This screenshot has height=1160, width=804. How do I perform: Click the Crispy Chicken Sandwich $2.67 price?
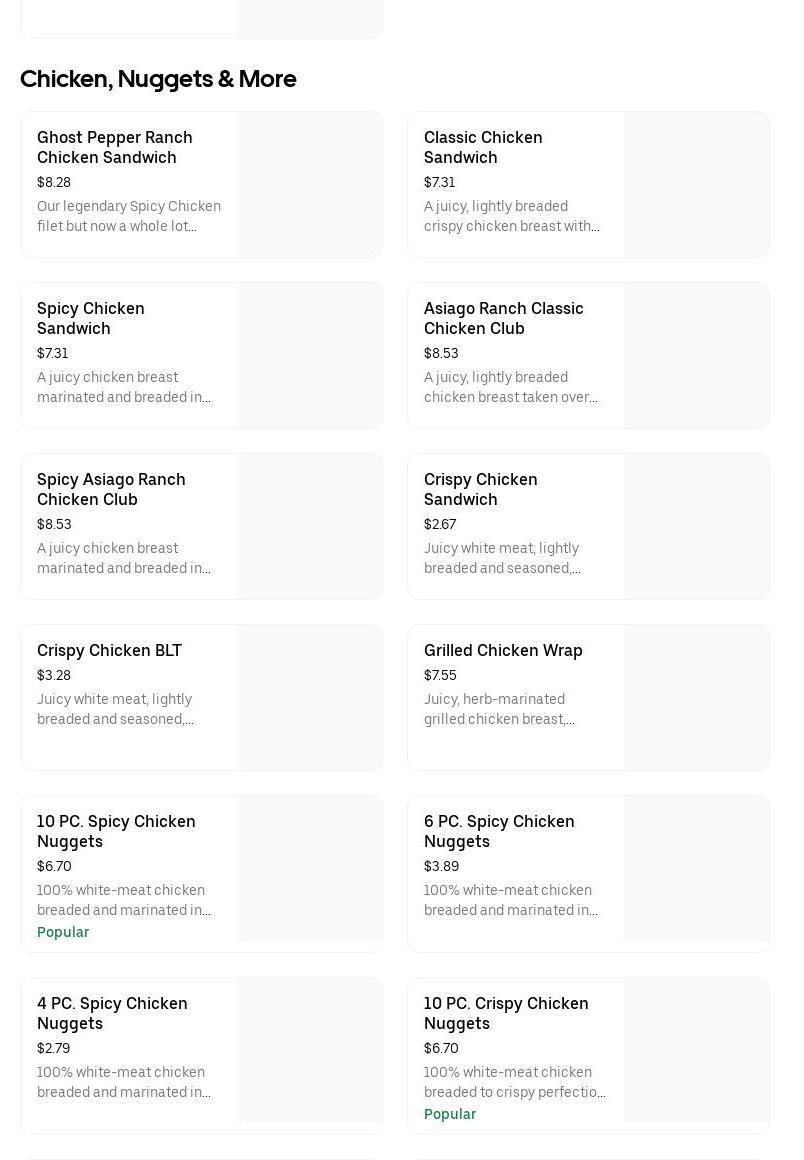[x=440, y=524]
